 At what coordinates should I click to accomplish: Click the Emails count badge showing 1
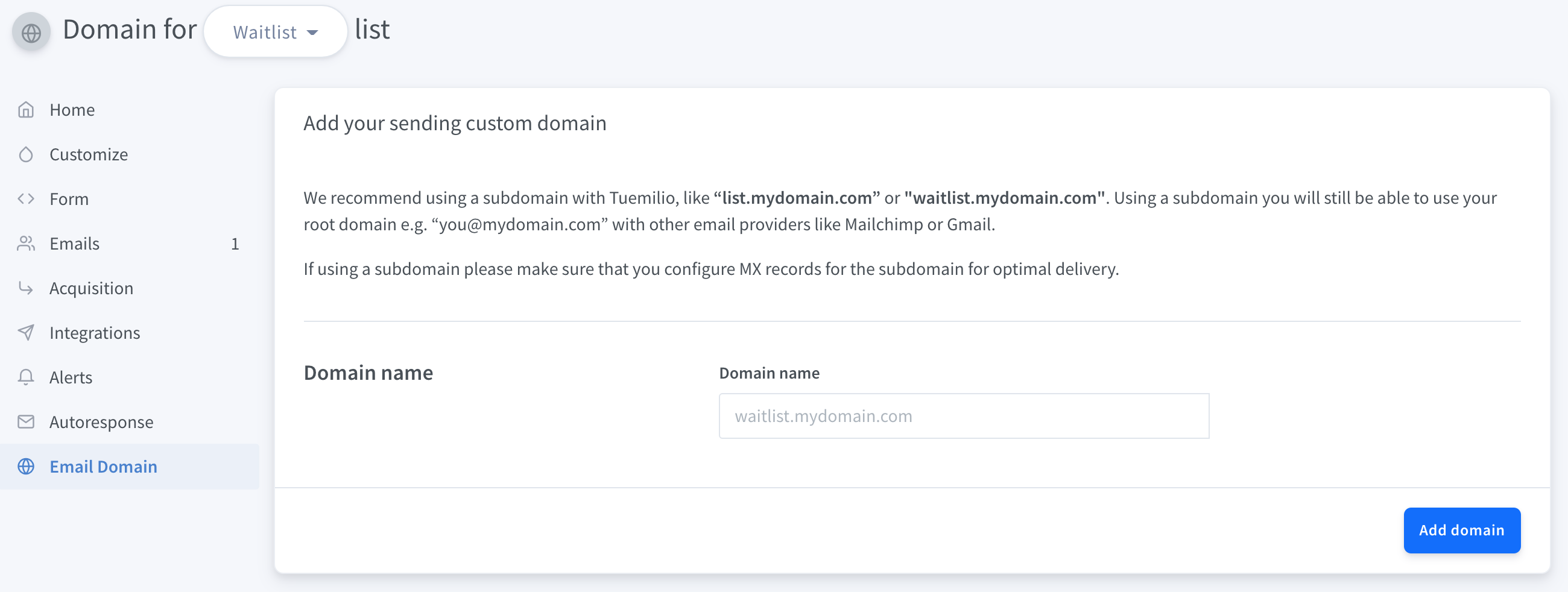tap(235, 244)
